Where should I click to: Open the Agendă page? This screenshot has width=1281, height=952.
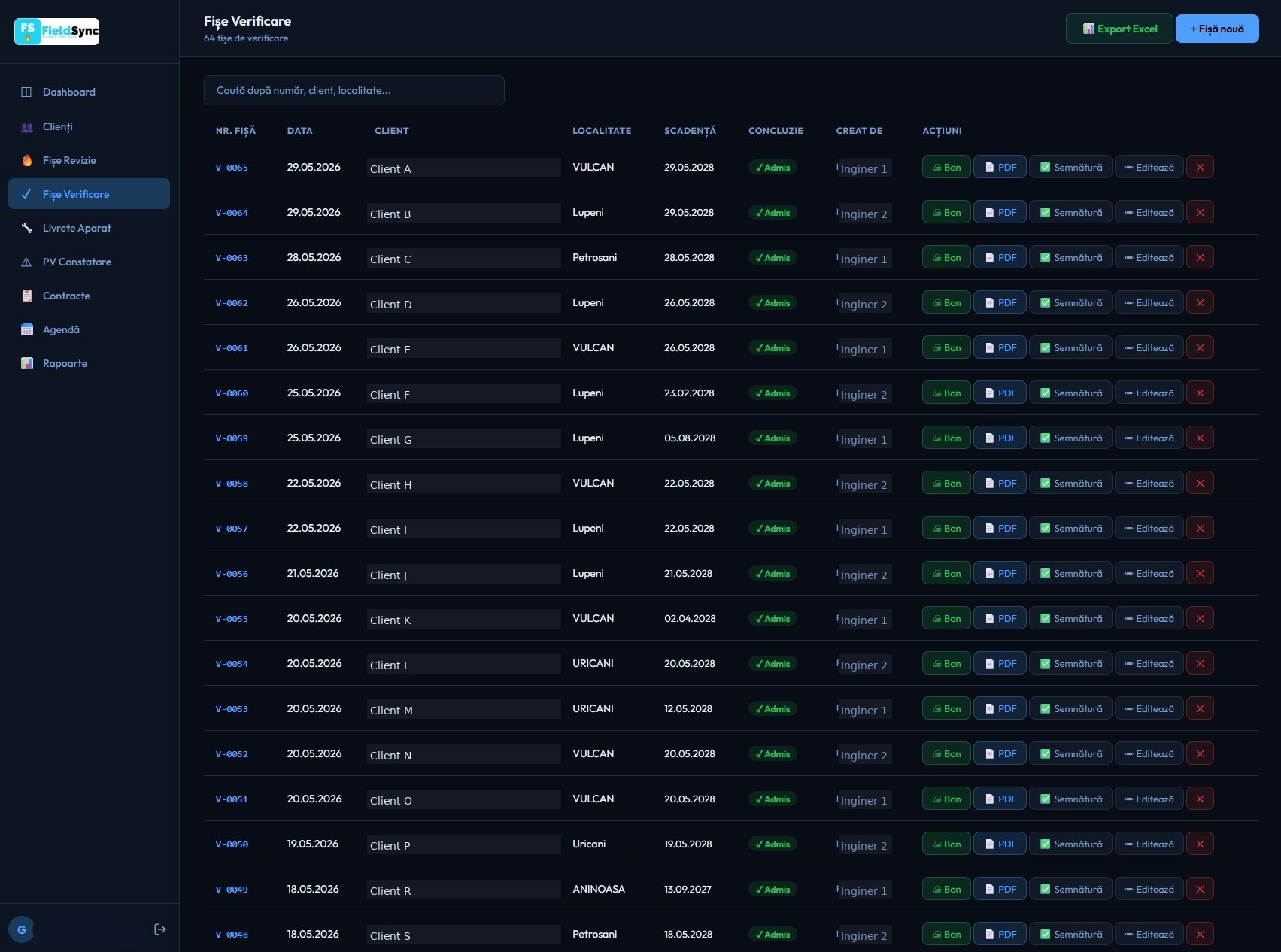click(x=89, y=329)
